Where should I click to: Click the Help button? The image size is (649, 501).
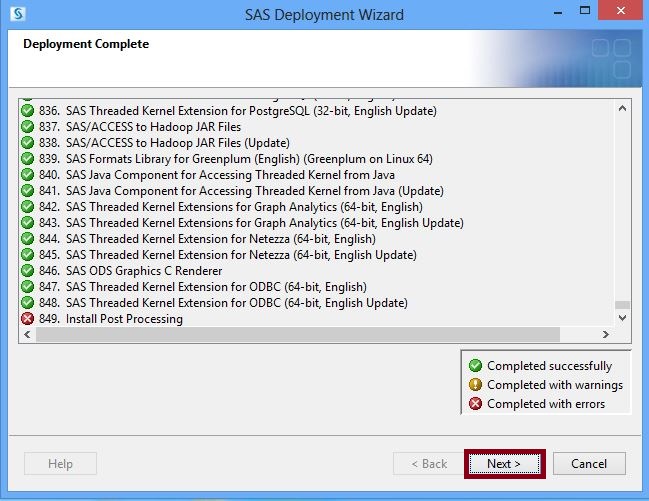coord(60,464)
